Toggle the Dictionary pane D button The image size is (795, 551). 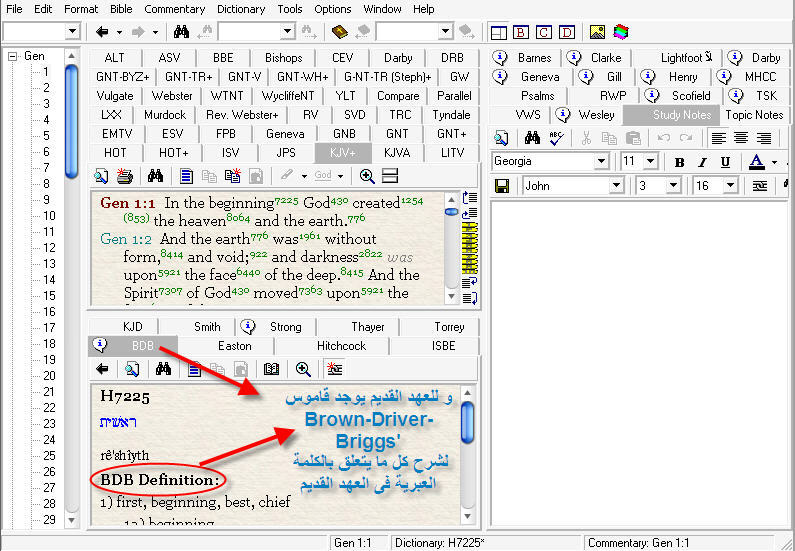(x=567, y=32)
